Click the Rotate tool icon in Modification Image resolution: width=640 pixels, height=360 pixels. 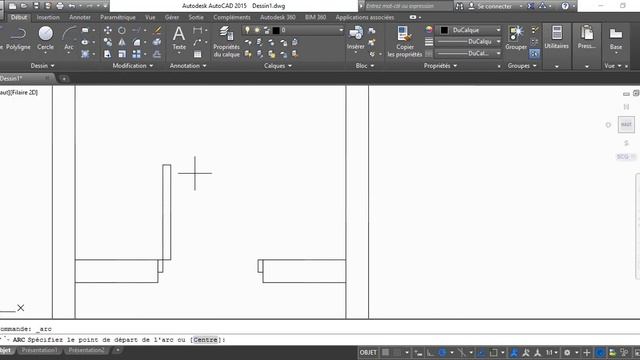122,30
